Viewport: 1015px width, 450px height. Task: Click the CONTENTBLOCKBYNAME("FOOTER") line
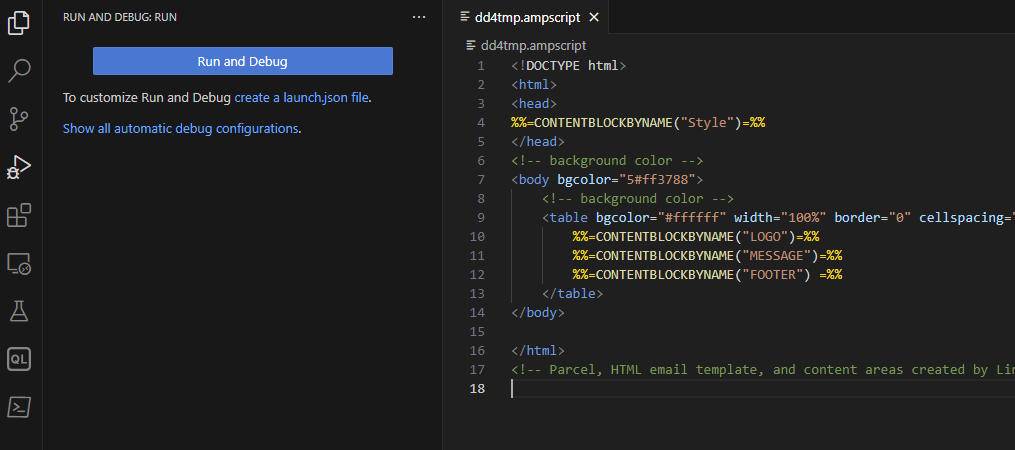pos(700,274)
